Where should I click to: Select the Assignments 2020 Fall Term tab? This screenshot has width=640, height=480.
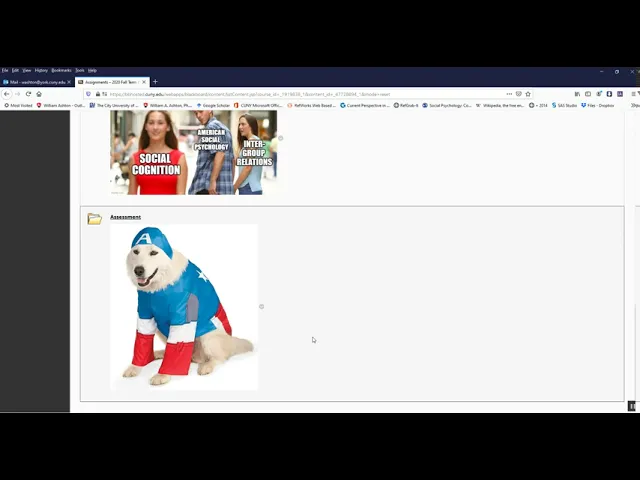(112, 82)
